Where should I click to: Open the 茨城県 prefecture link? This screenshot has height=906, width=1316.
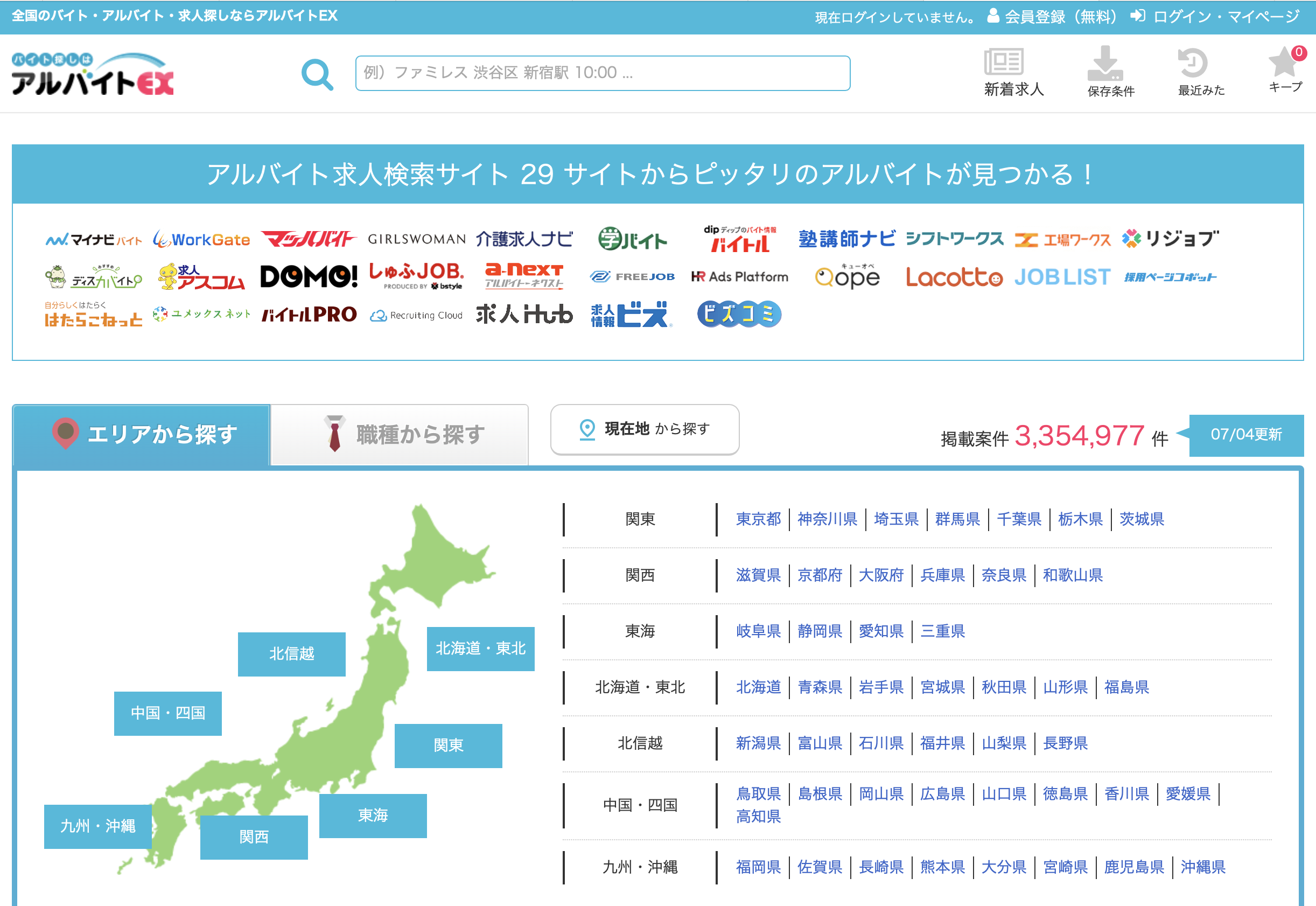point(1142,519)
